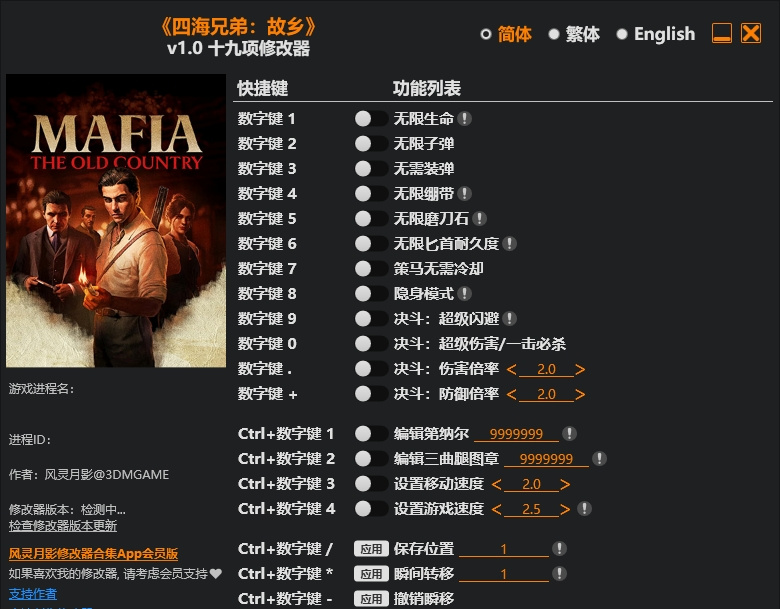
Task: Click 应用 button for 瞬间转移
Action: click(371, 573)
